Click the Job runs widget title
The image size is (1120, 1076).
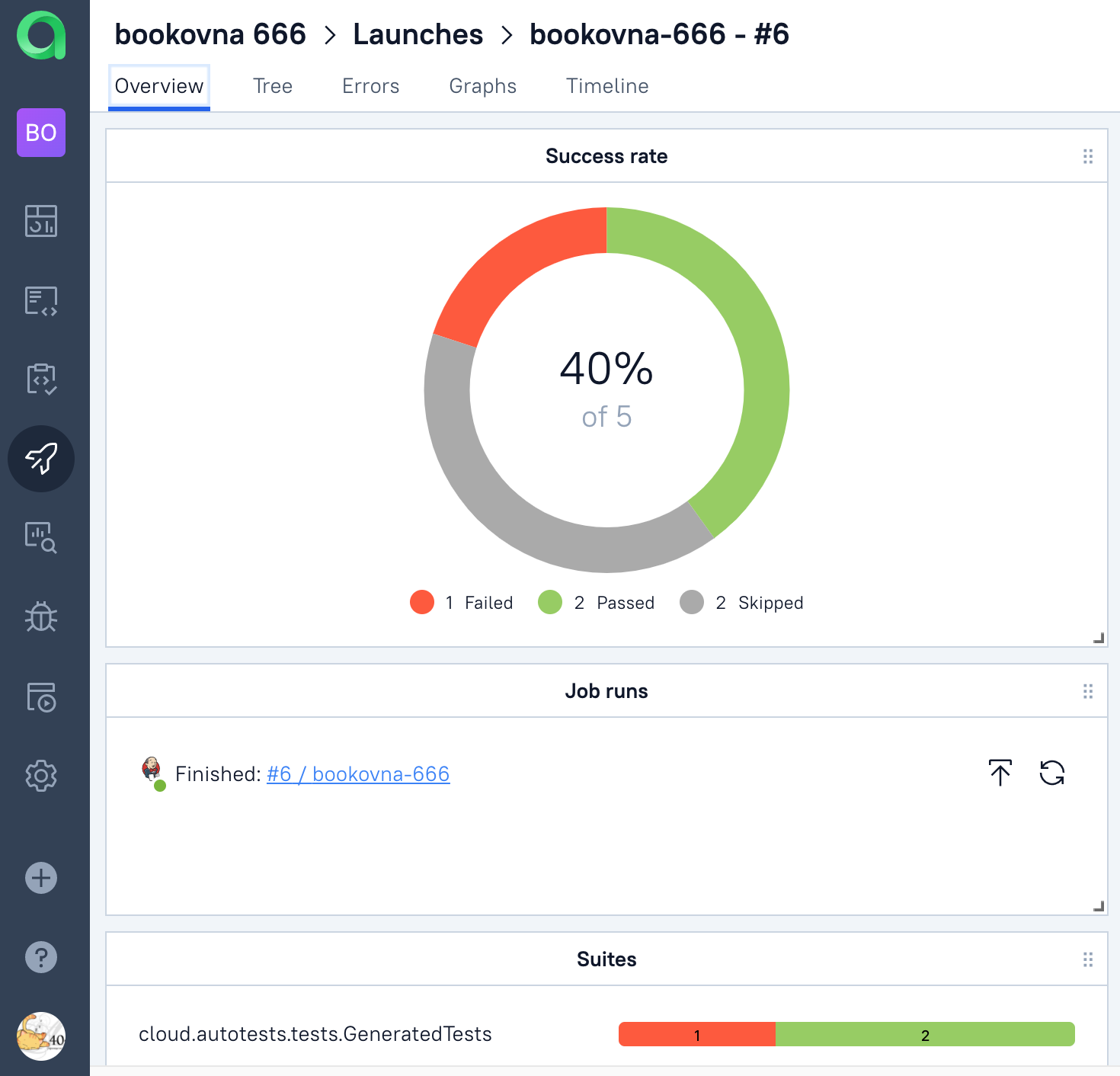[x=606, y=691]
